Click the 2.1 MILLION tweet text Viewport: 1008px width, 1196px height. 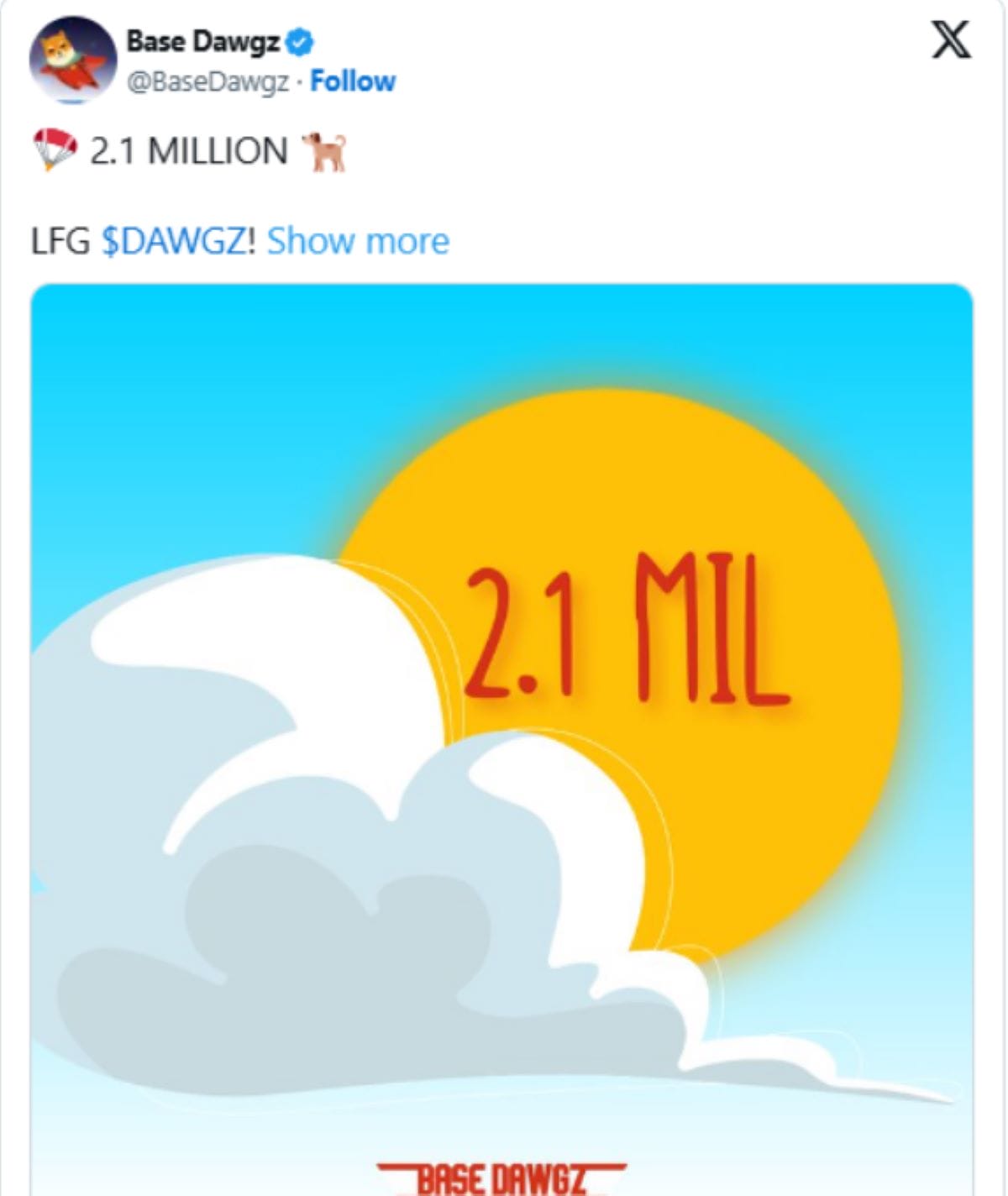[189, 152]
